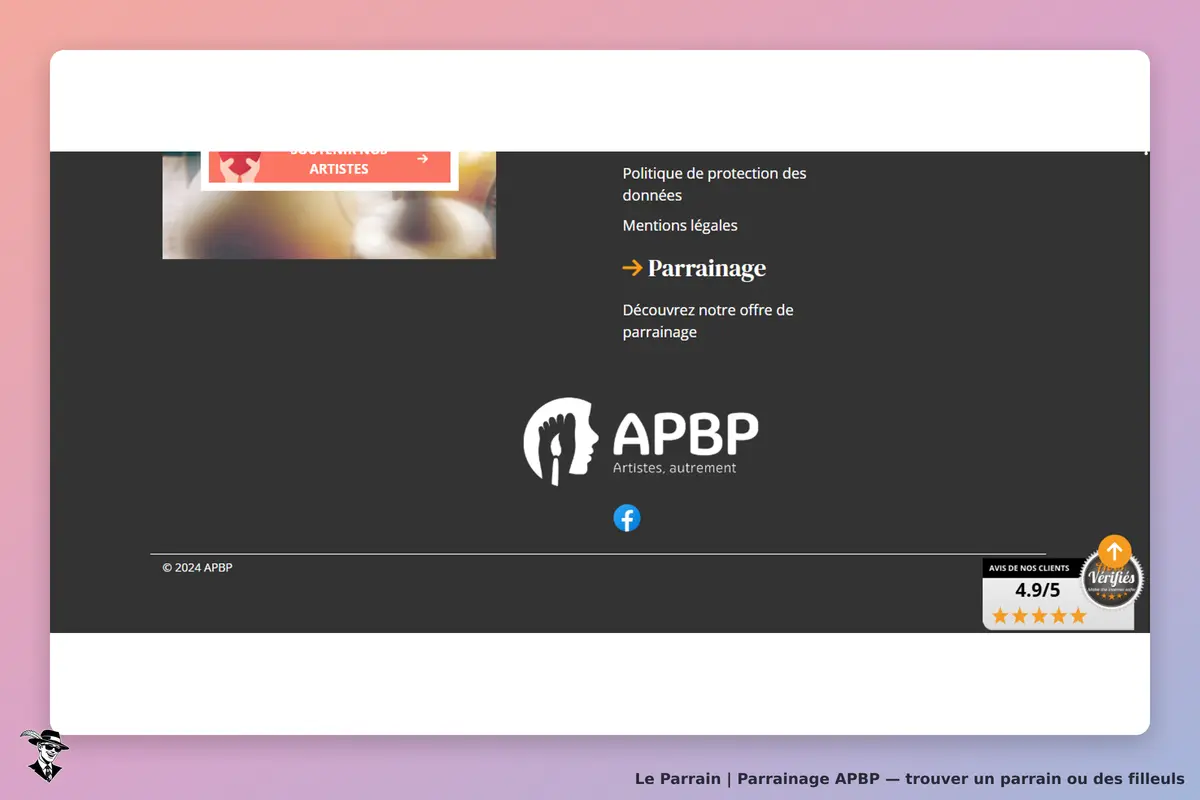
Task: Click the Artistes, autrement tagline
Action: coord(675,468)
